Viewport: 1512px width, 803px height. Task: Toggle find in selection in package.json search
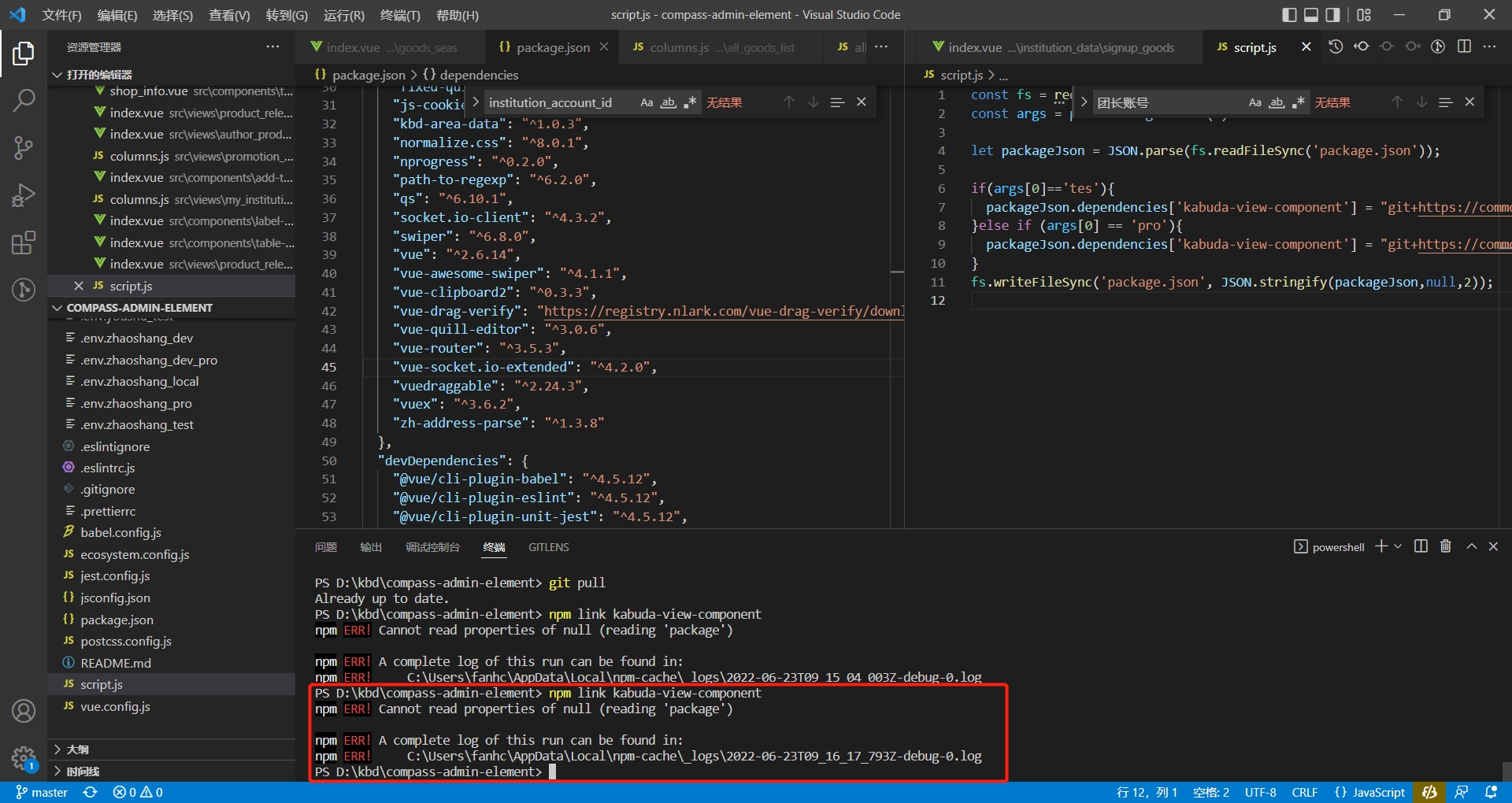[837, 102]
